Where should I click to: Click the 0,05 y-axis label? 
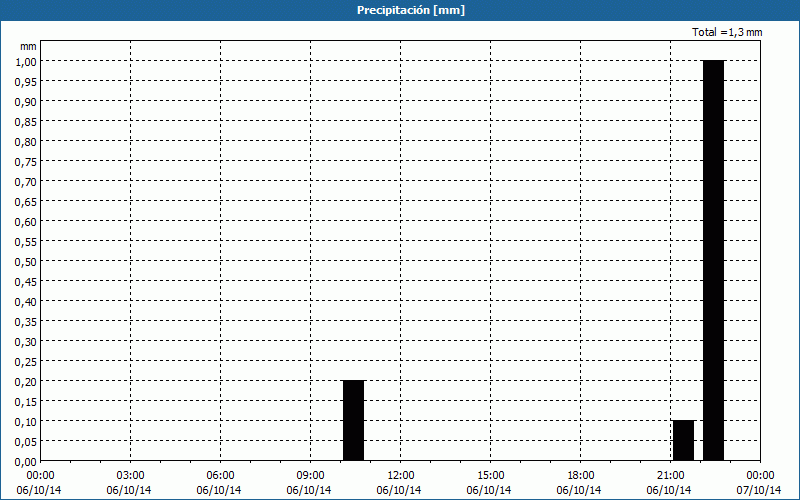click(26, 441)
